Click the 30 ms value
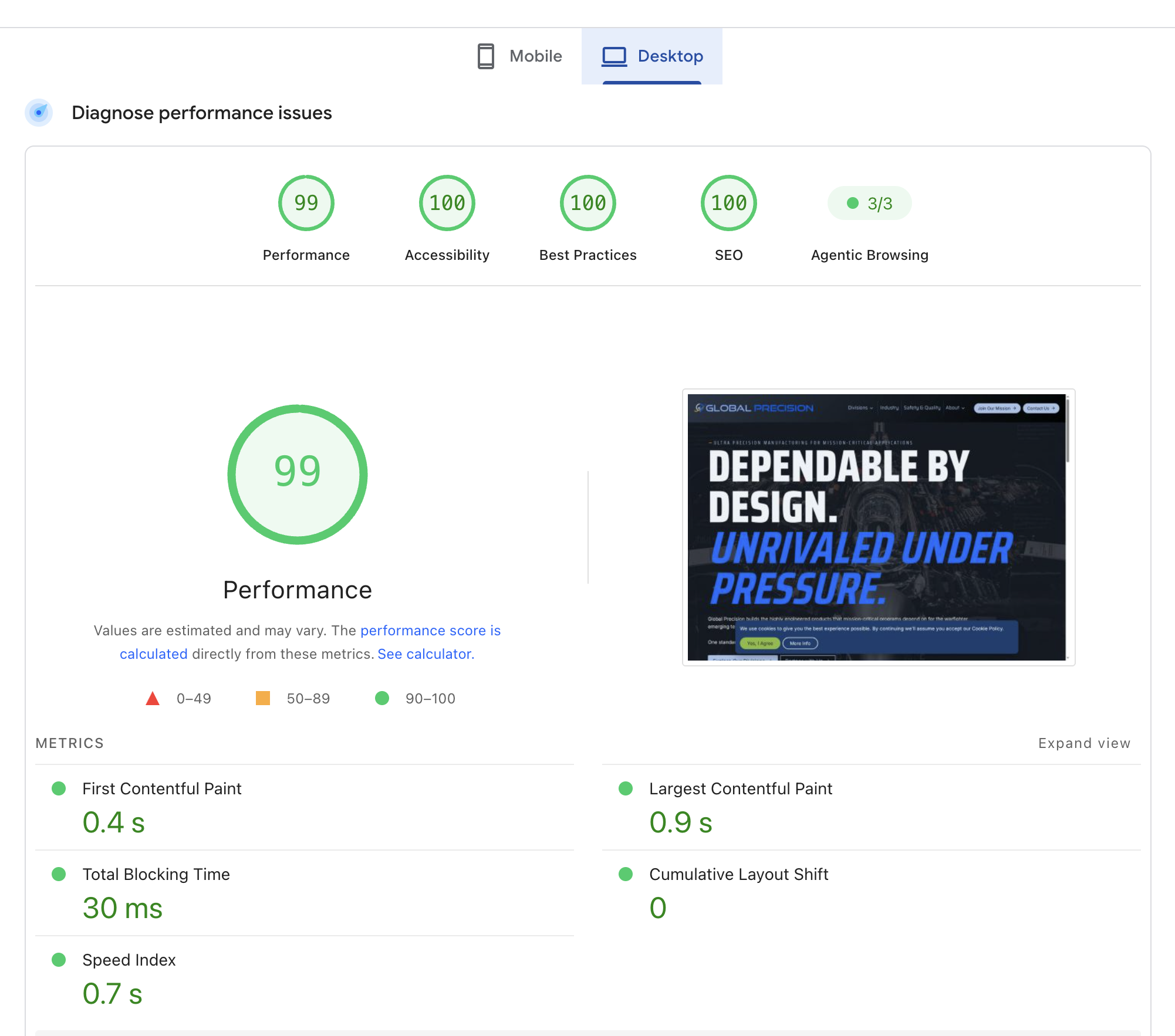Screen dimensions: 1175x1036 [x=123, y=908]
